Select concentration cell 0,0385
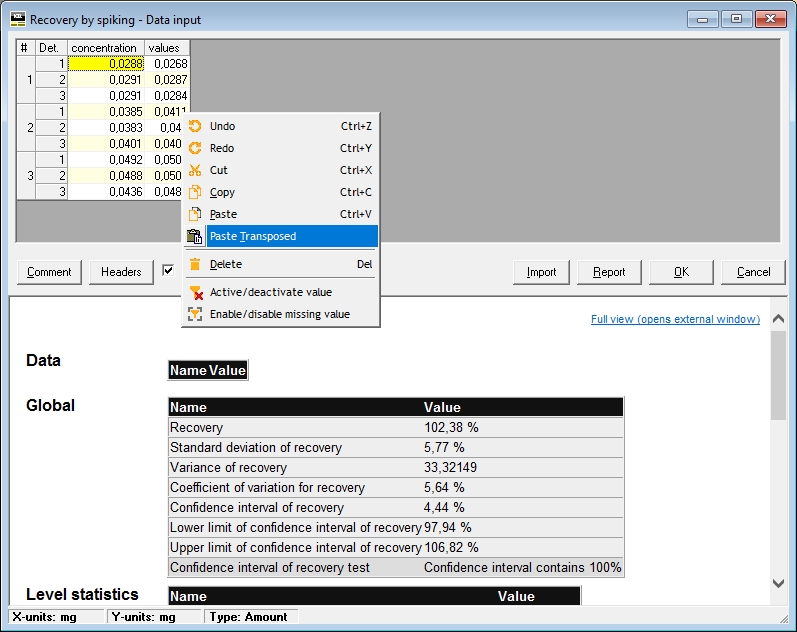The image size is (797, 632). click(106, 112)
